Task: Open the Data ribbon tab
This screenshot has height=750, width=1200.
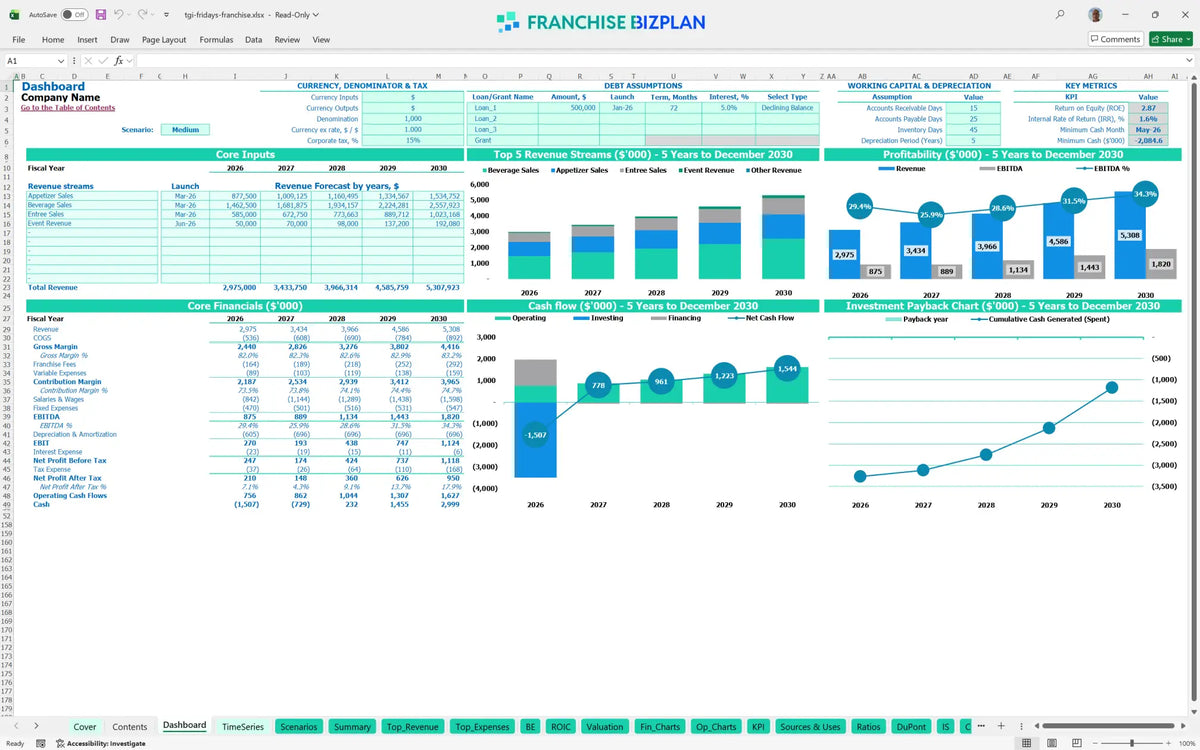Action: pos(254,40)
